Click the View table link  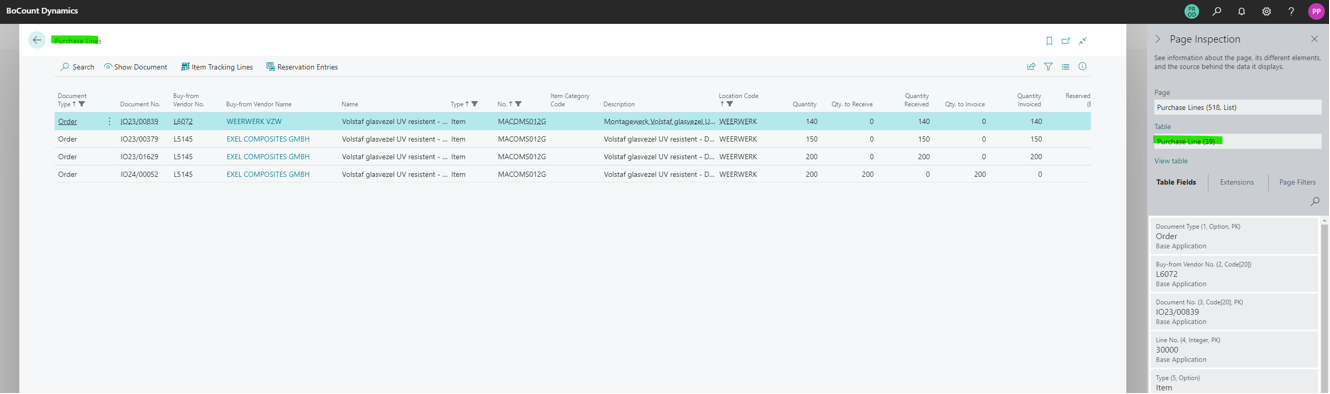click(x=1171, y=161)
